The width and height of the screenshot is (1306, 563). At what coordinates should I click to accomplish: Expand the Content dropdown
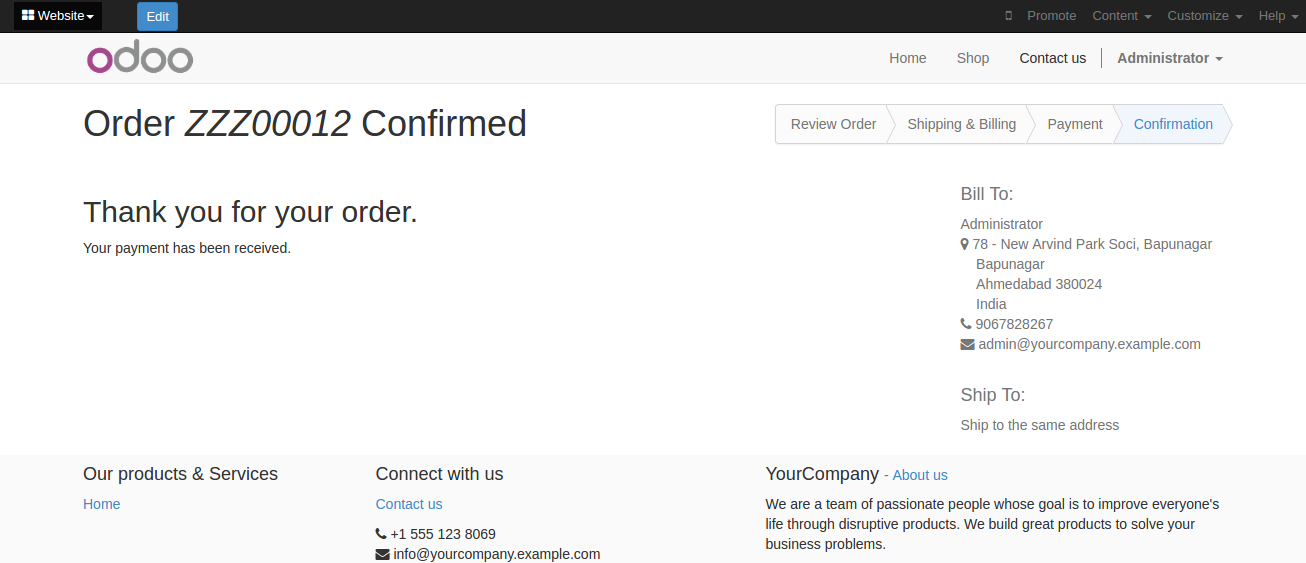(1122, 16)
